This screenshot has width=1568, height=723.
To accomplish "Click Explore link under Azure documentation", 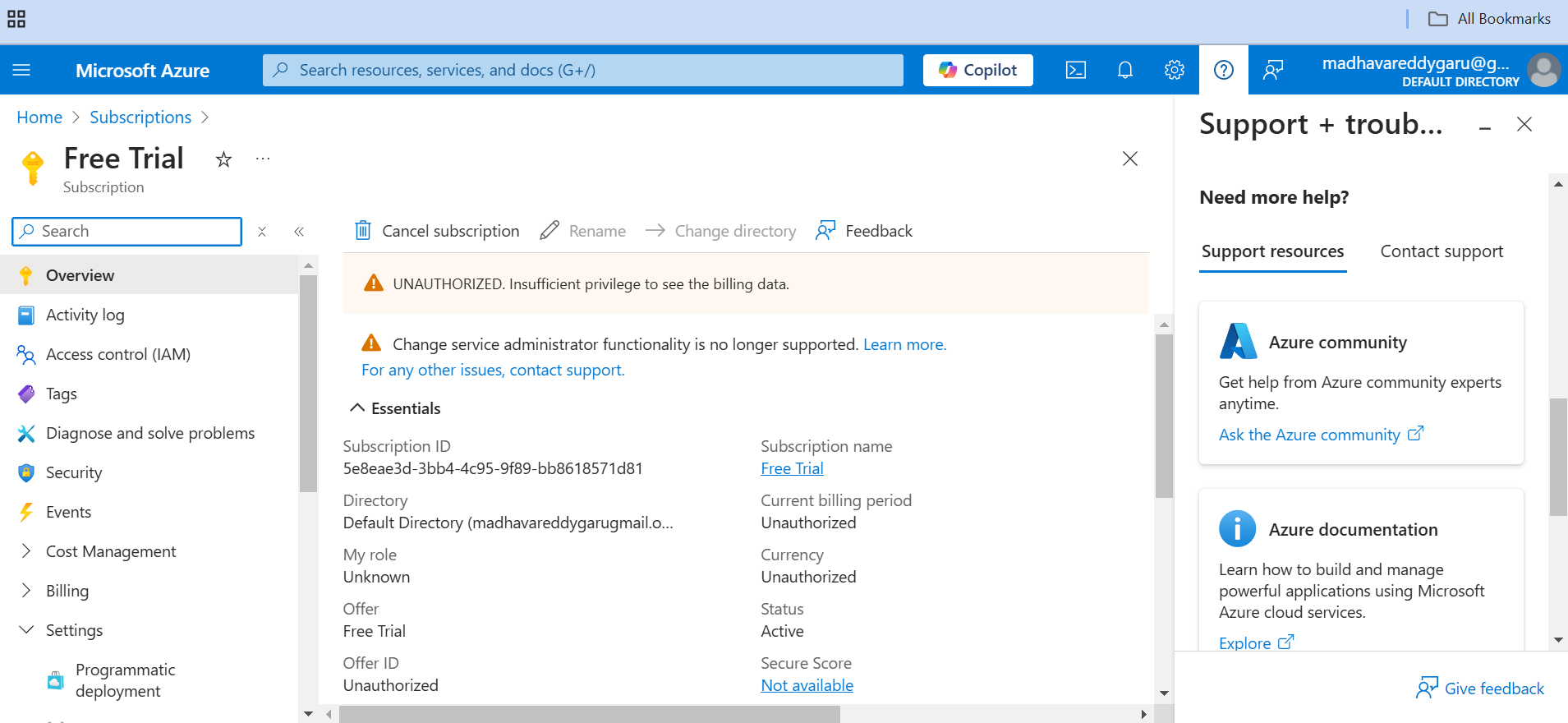I will (x=1256, y=642).
